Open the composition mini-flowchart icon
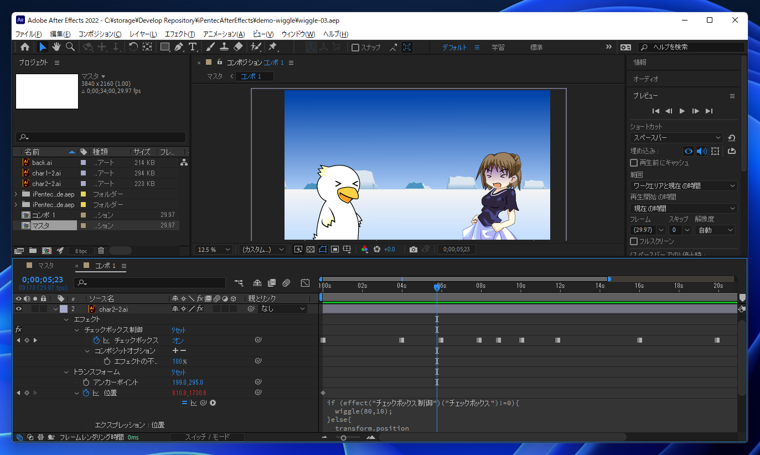 point(238,283)
